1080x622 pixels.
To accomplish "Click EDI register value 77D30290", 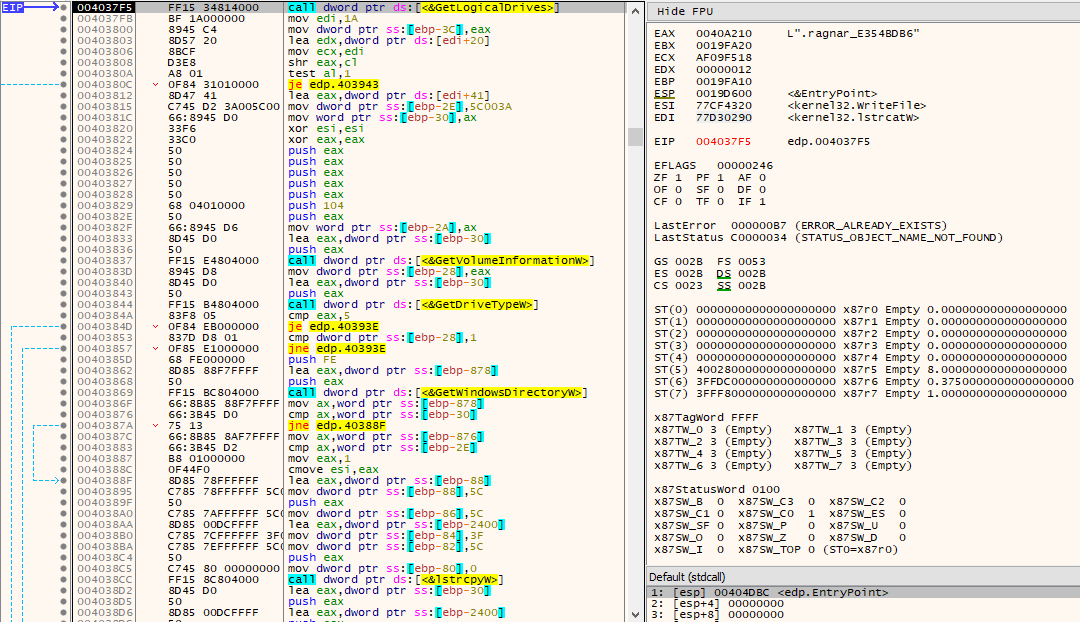I will (x=724, y=118).
